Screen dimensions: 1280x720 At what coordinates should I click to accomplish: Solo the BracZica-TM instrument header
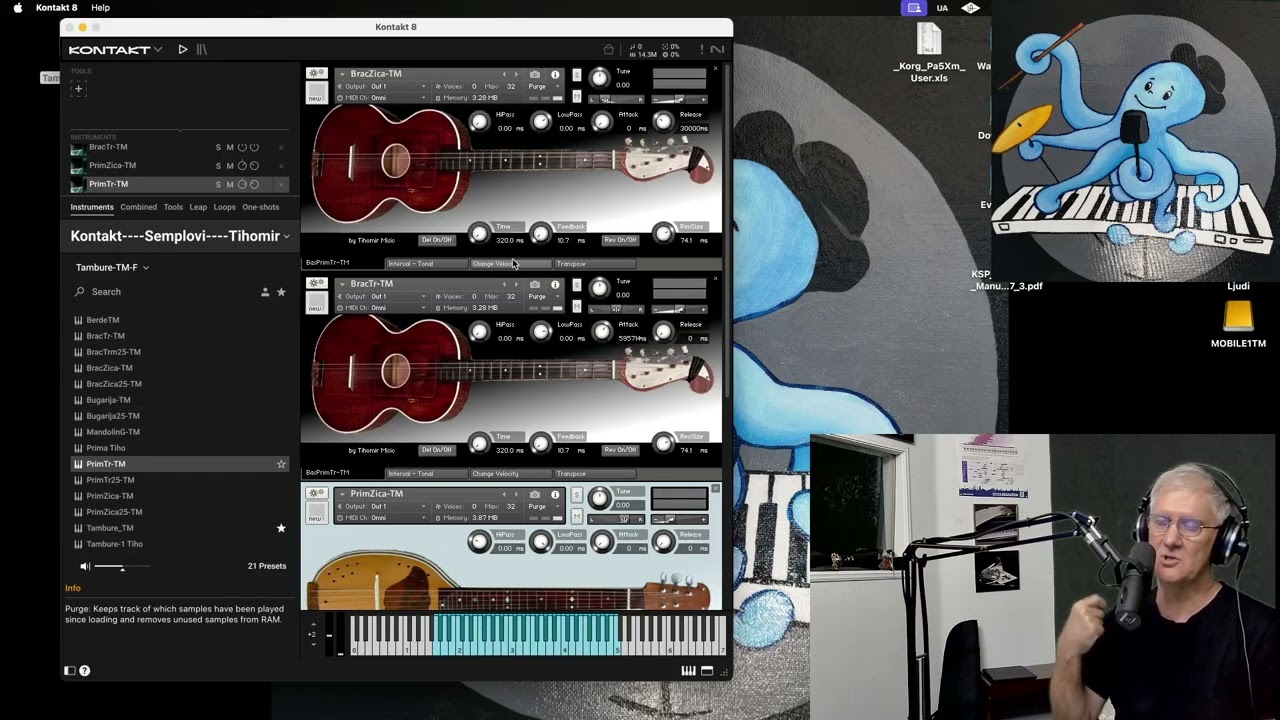pos(576,74)
